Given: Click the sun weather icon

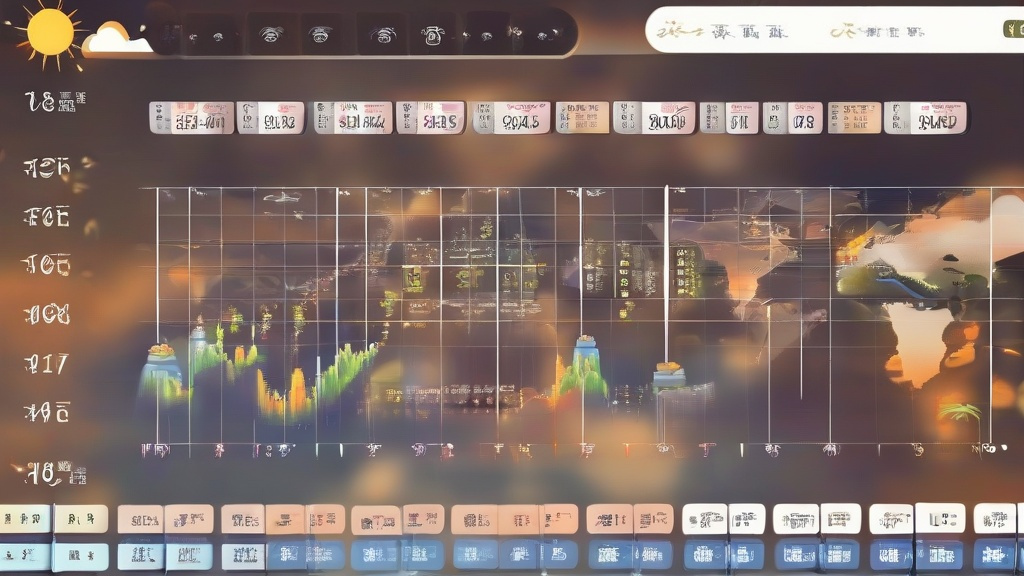Looking at the screenshot, I should coord(50,31).
